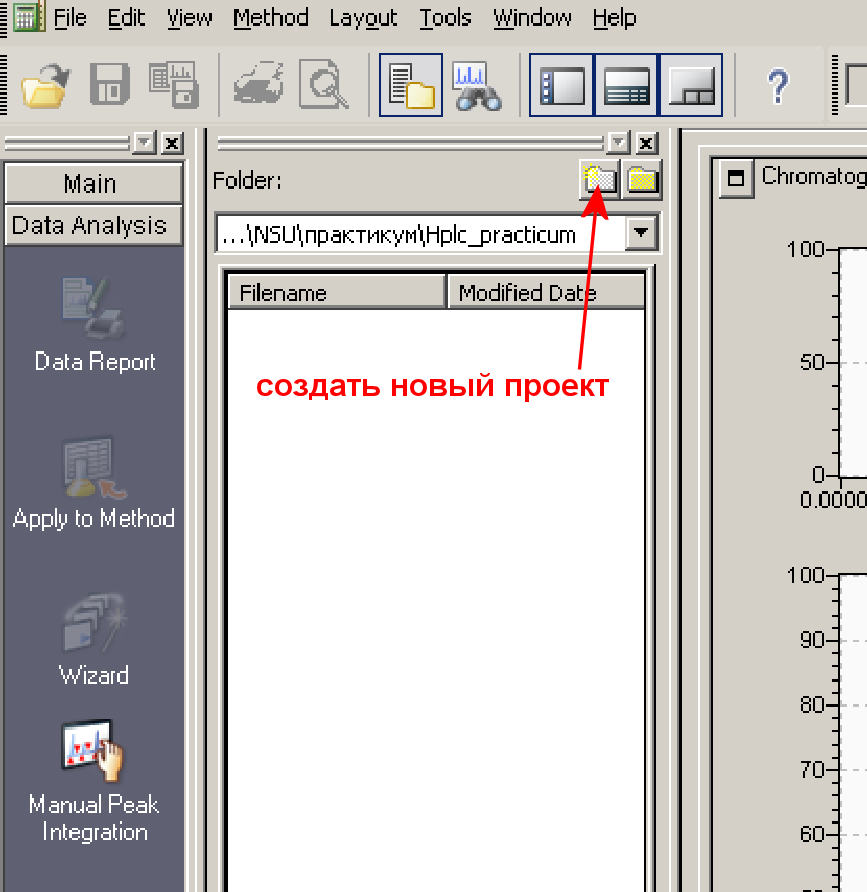Close the left assistant bar panel
867x892 pixels.
click(172, 143)
